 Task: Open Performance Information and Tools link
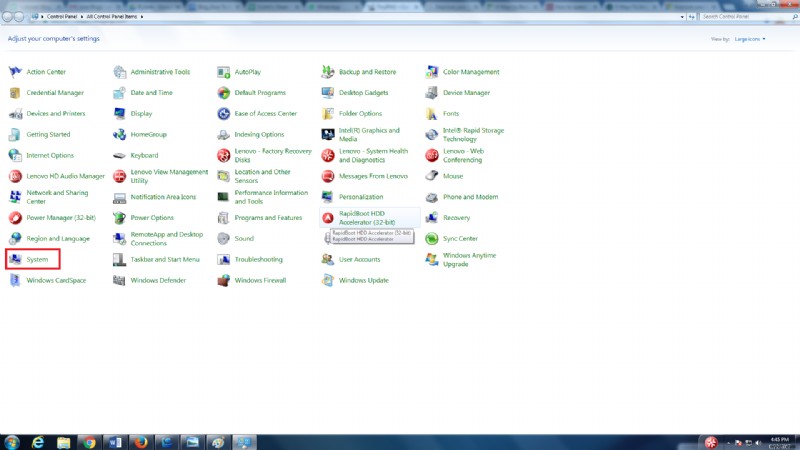(271, 197)
